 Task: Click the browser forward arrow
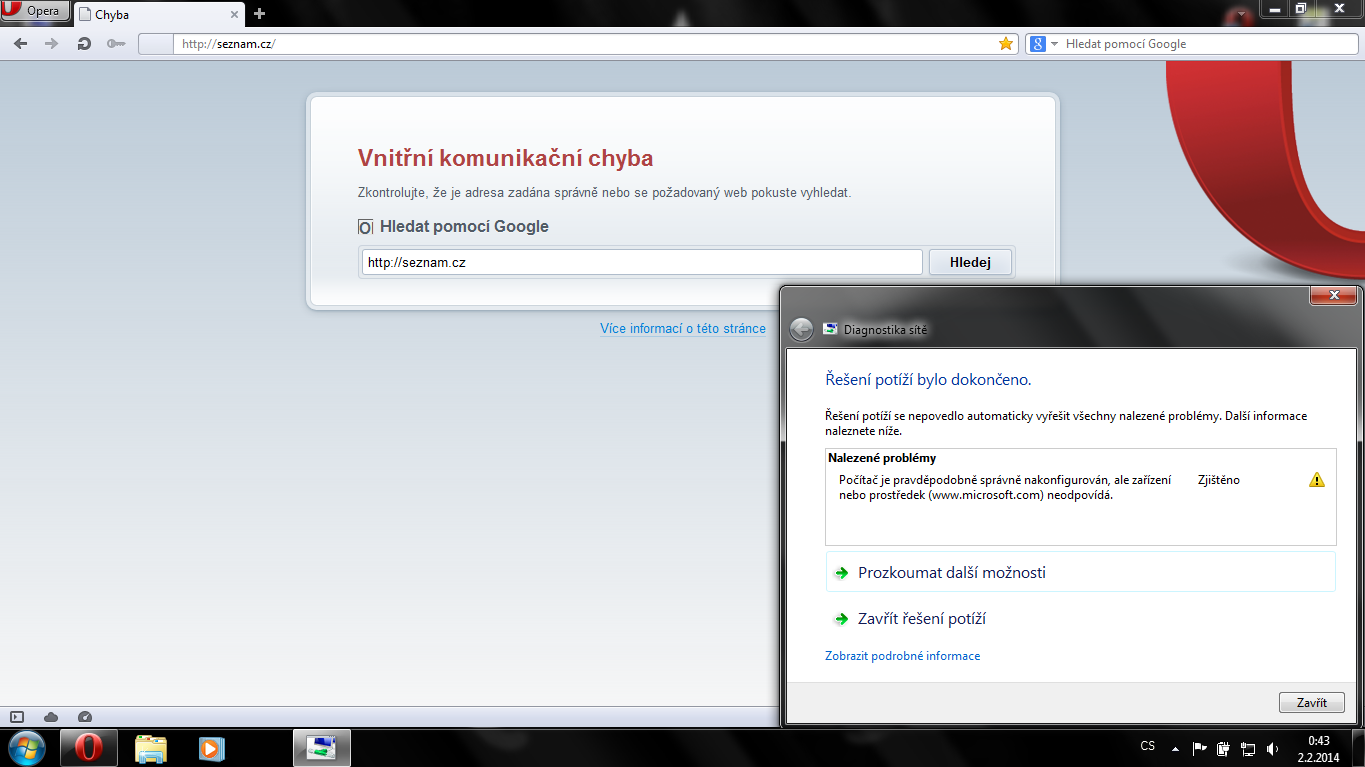click(x=52, y=44)
